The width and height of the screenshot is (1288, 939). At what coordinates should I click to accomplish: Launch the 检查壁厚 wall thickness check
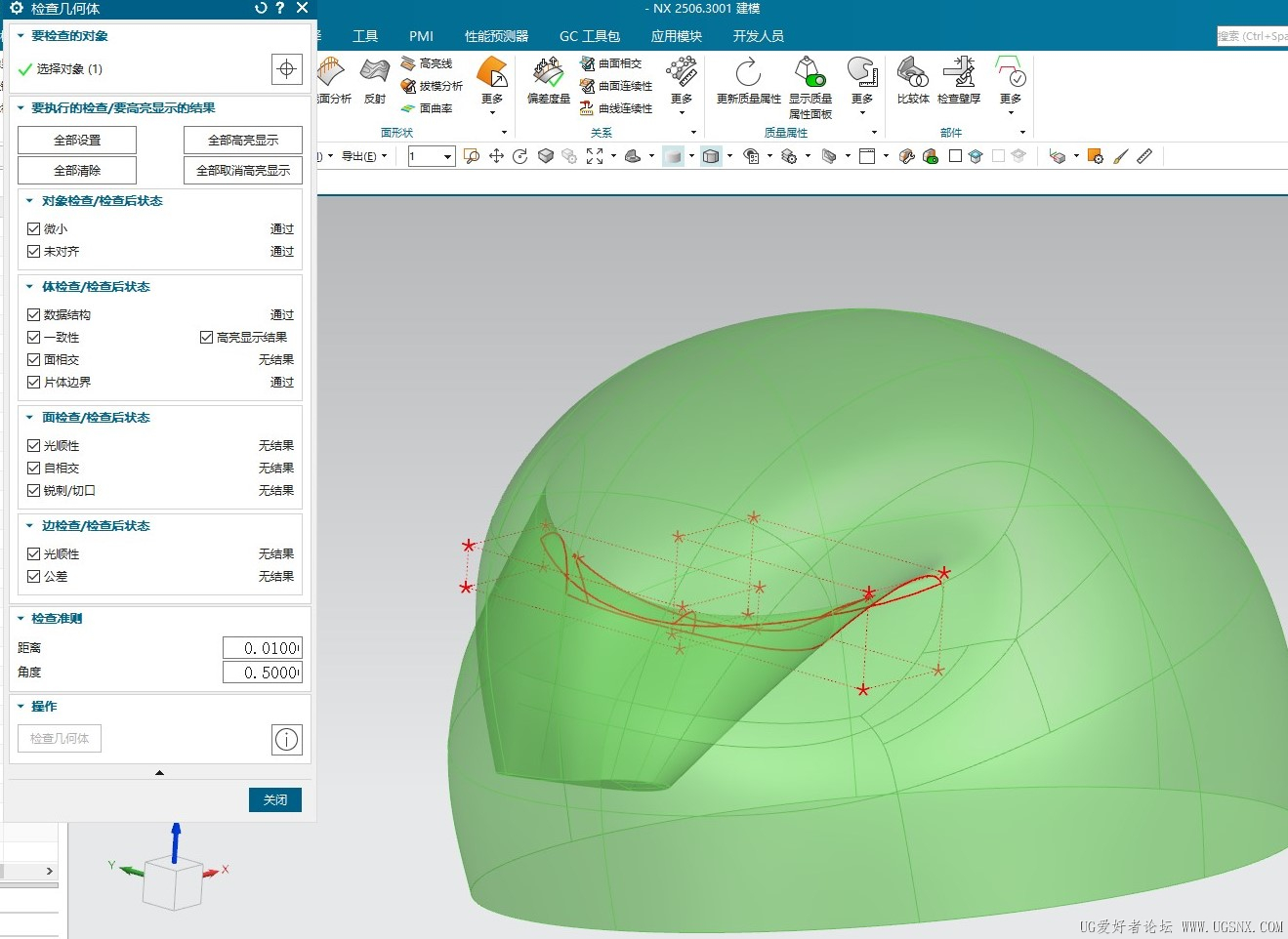(x=958, y=73)
